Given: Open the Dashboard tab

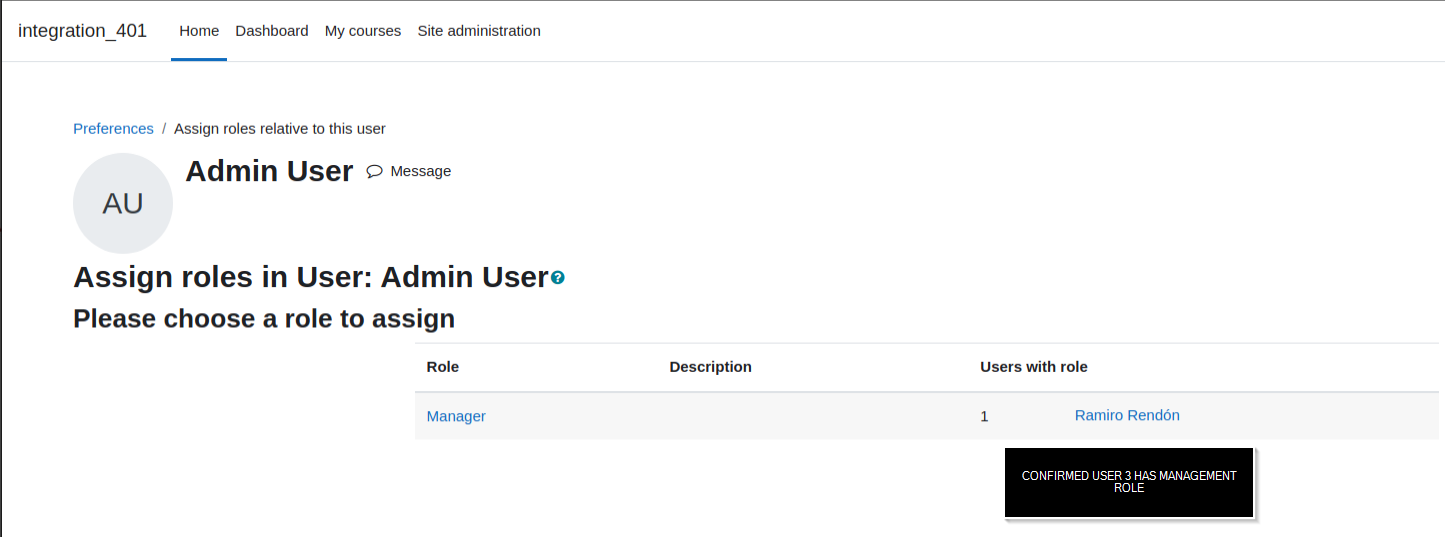Looking at the screenshot, I should pos(272,31).
